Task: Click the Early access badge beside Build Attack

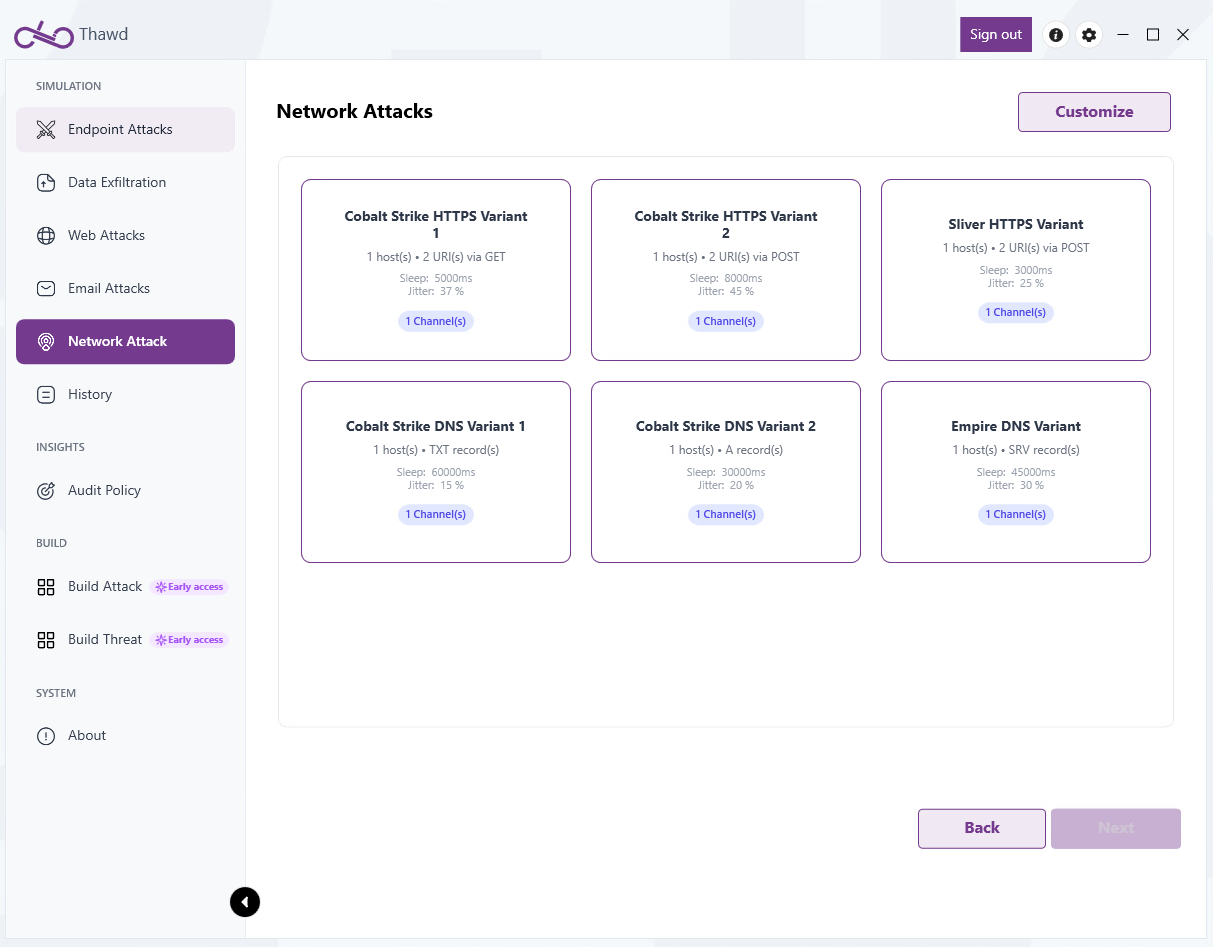Action: (189, 587)
